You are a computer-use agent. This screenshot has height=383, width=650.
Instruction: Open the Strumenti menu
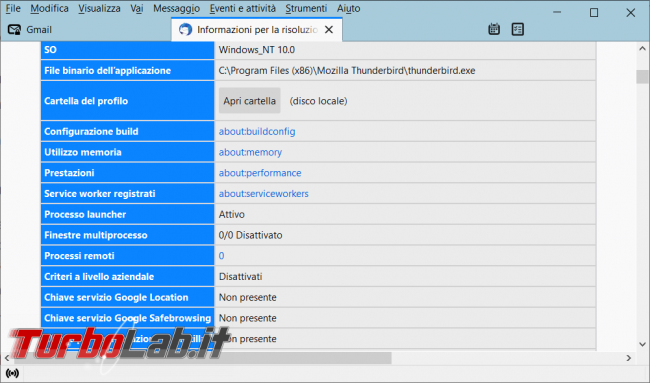[306, 8]
